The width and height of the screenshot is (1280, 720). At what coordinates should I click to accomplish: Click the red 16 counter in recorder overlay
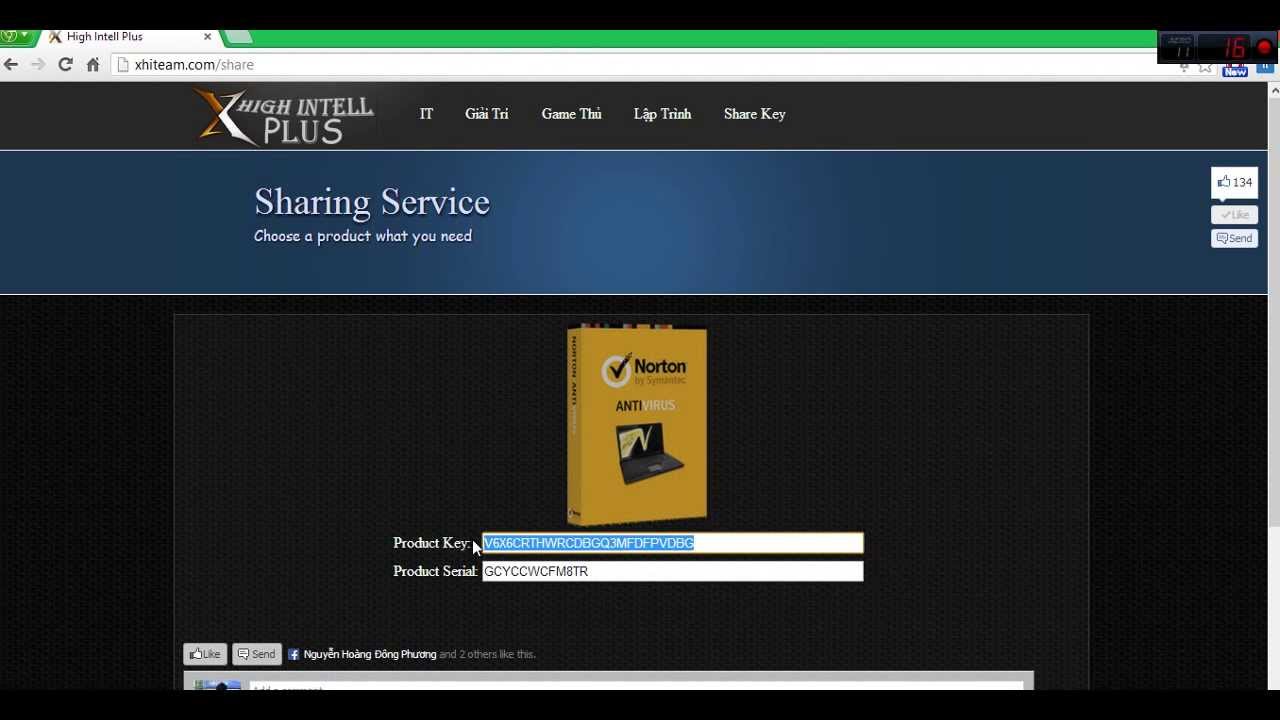click(1234, 48)
